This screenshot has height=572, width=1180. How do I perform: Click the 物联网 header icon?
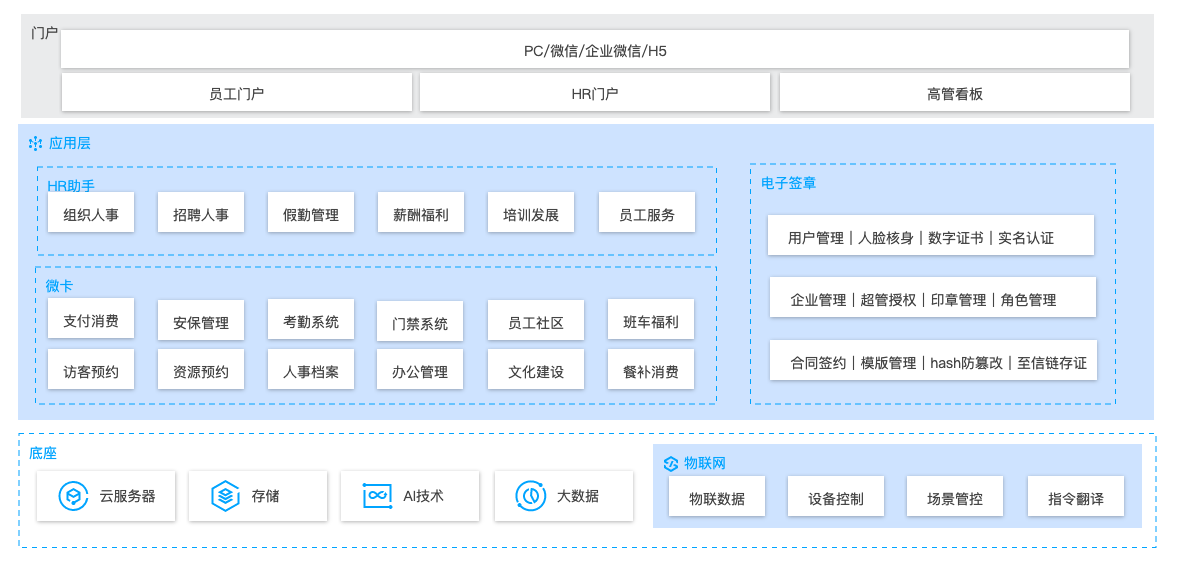[x=671, y=463]
